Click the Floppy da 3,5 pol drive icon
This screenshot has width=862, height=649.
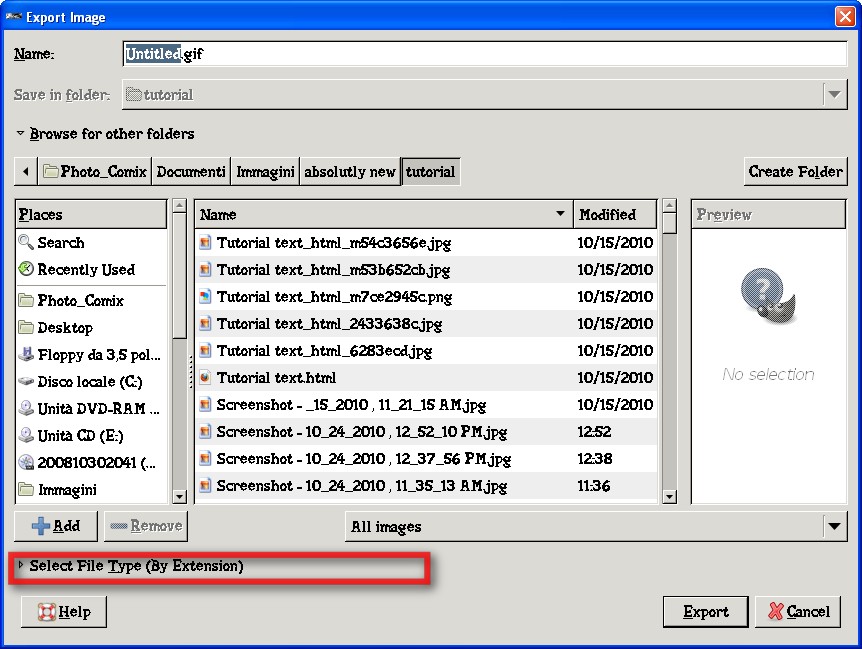point(26,354)
